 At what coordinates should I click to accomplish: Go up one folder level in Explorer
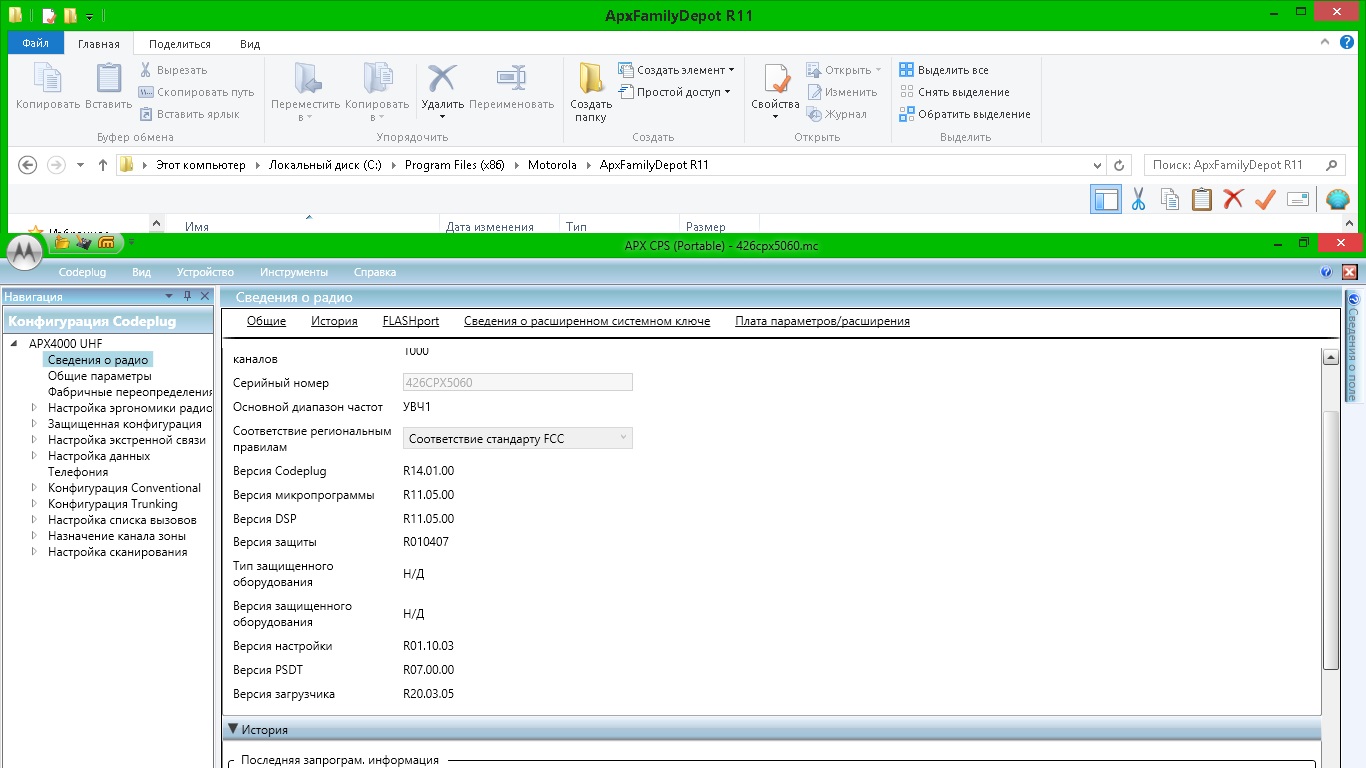pyautogui.click(x=103, y=165)
